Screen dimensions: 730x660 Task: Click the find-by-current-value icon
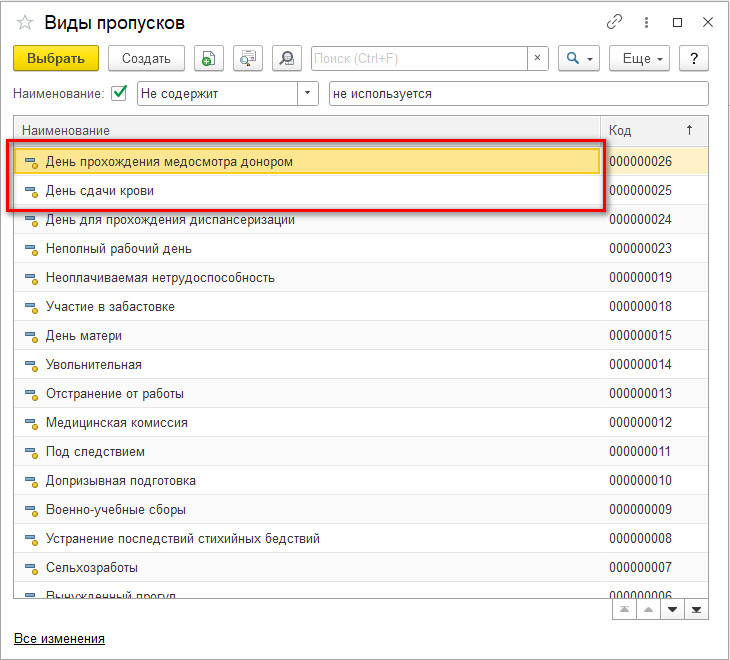[x=247, y=59]
